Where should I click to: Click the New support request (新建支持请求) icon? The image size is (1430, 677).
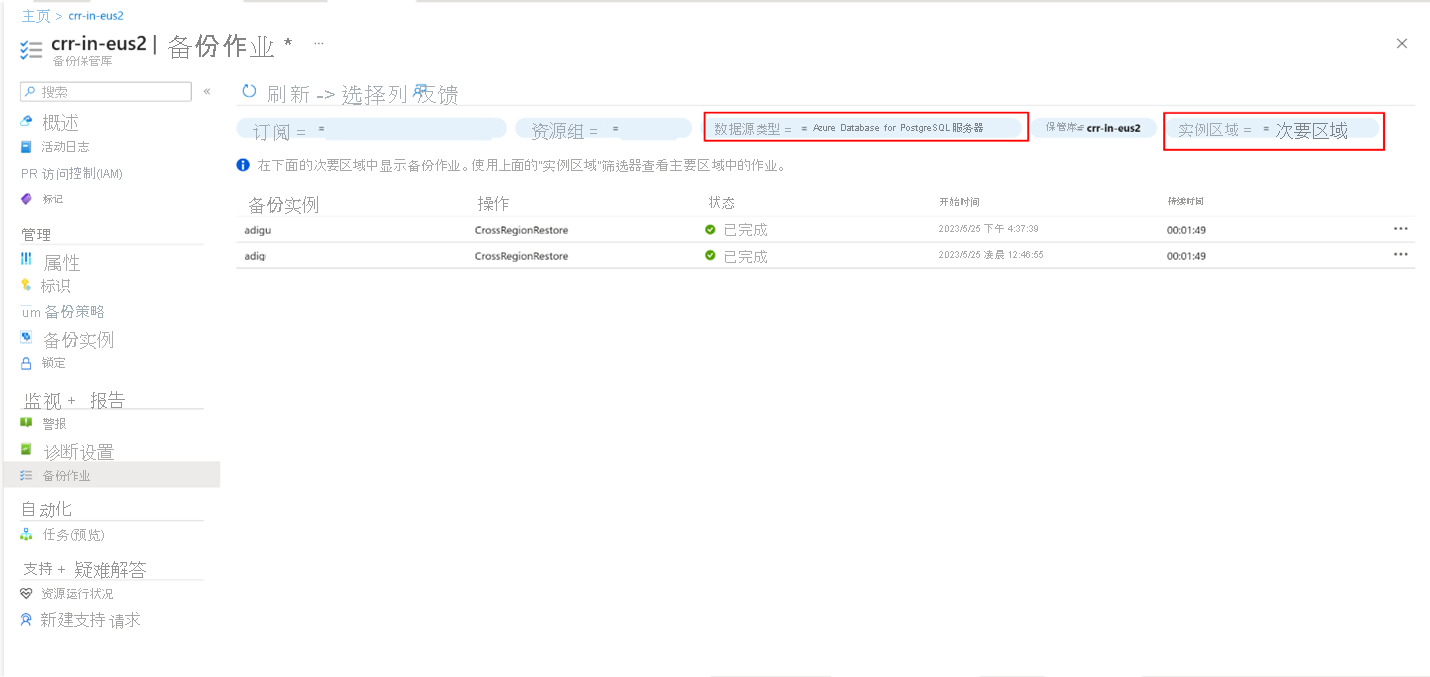(27, 619)
